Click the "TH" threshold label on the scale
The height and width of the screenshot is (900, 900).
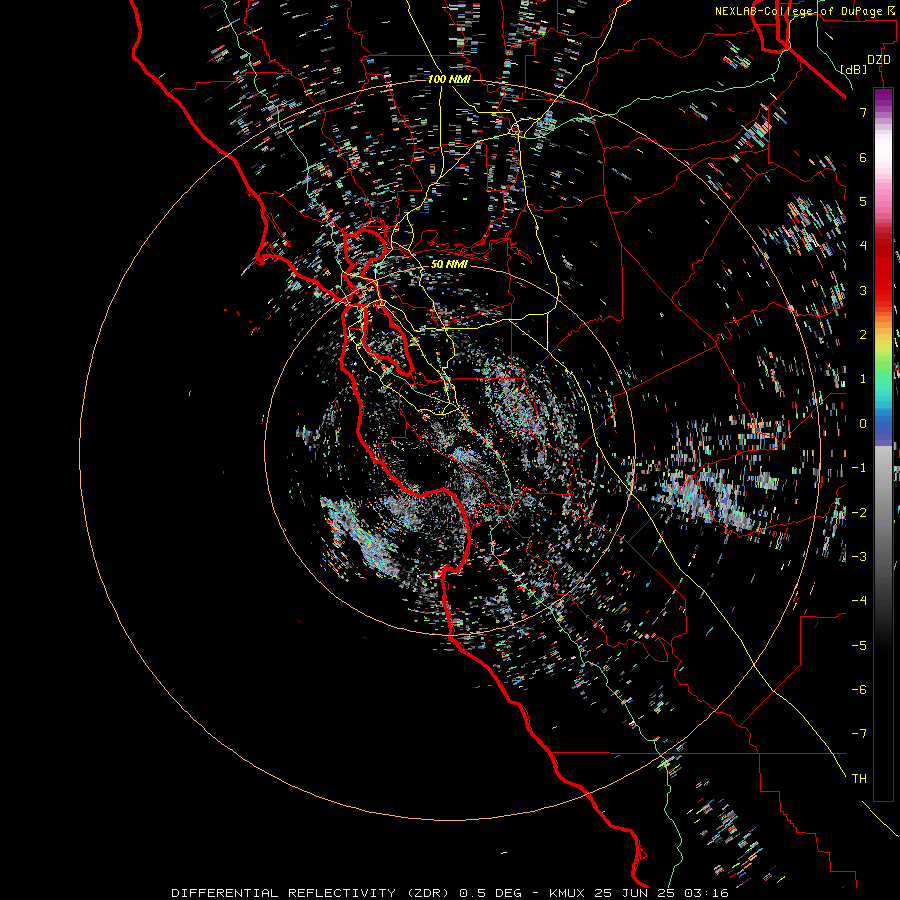point(859,778)
